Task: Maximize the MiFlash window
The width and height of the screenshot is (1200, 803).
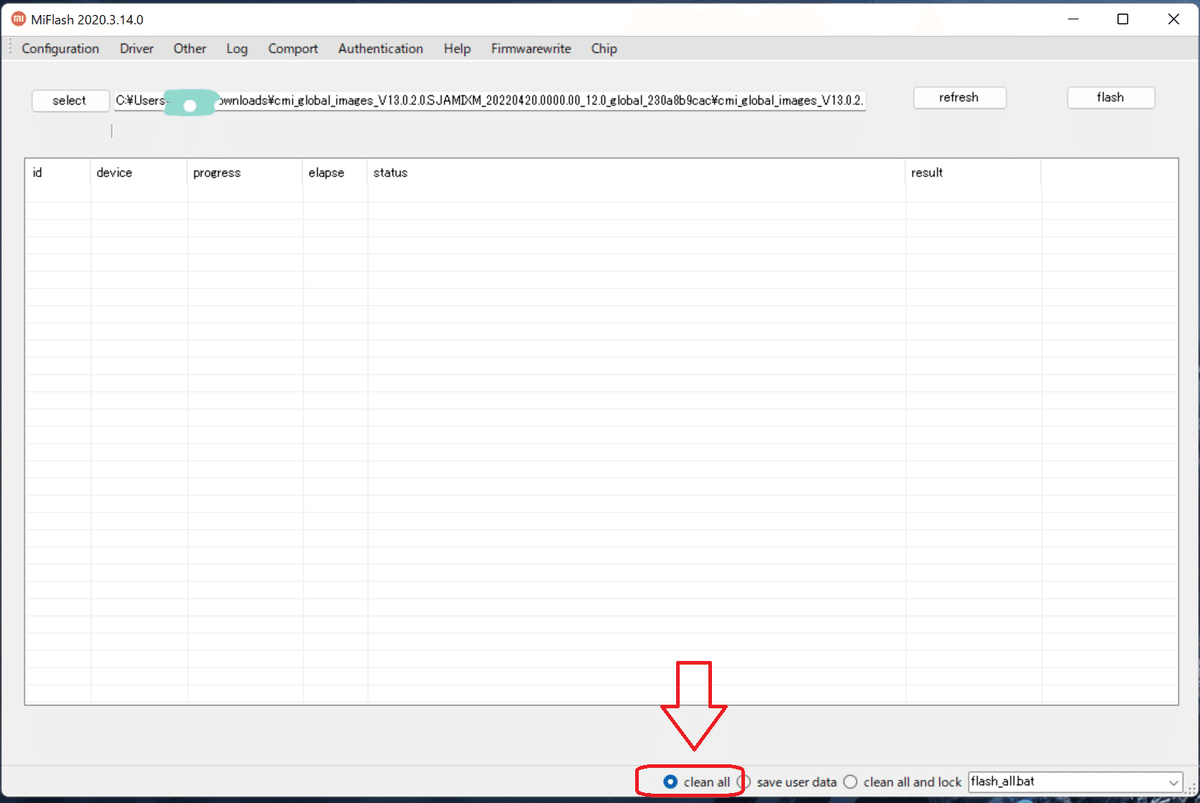Action: (x=1123, y=19)
